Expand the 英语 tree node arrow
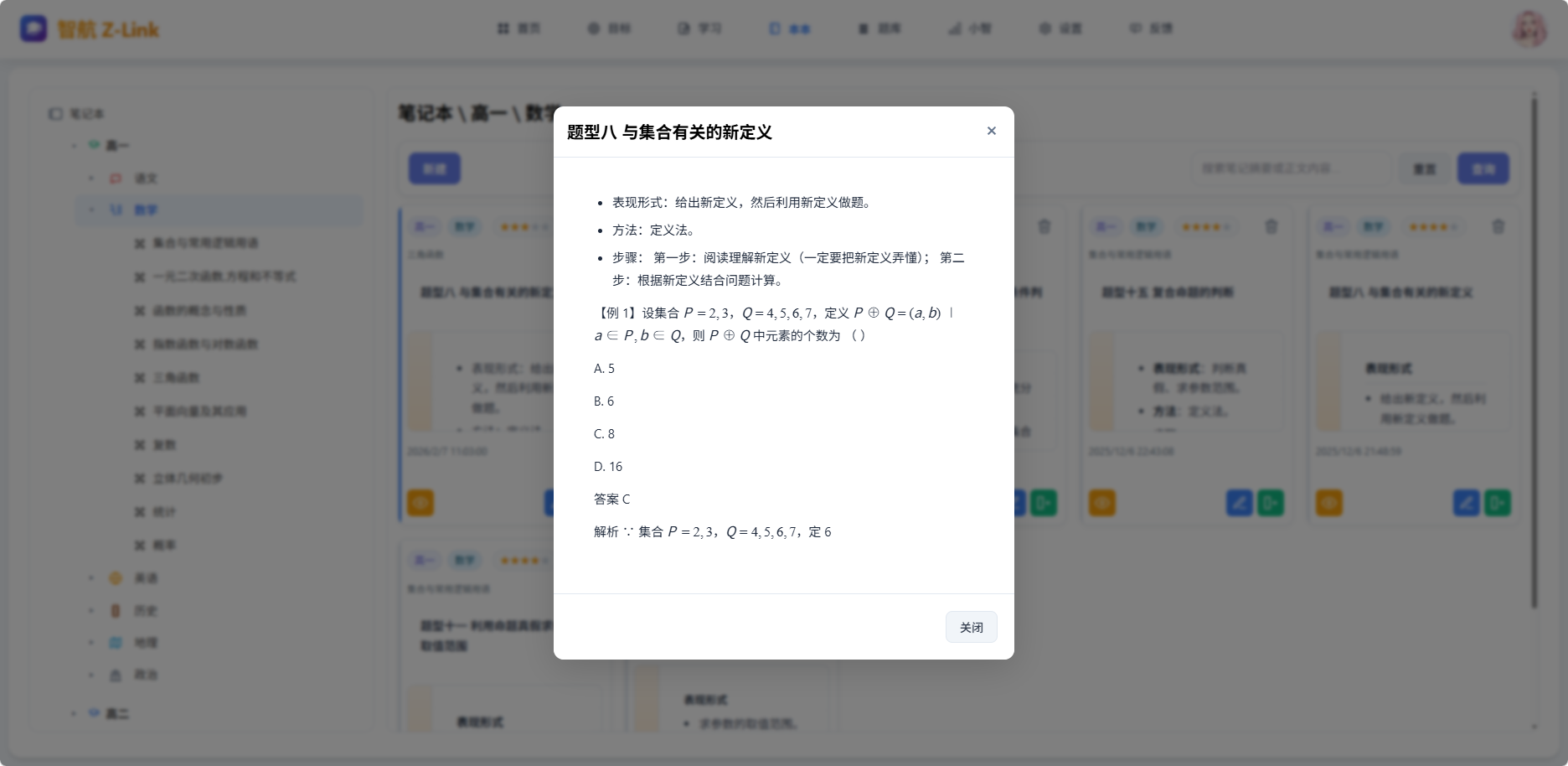Screen dimensions: 1568x766 tap(91, 578)
